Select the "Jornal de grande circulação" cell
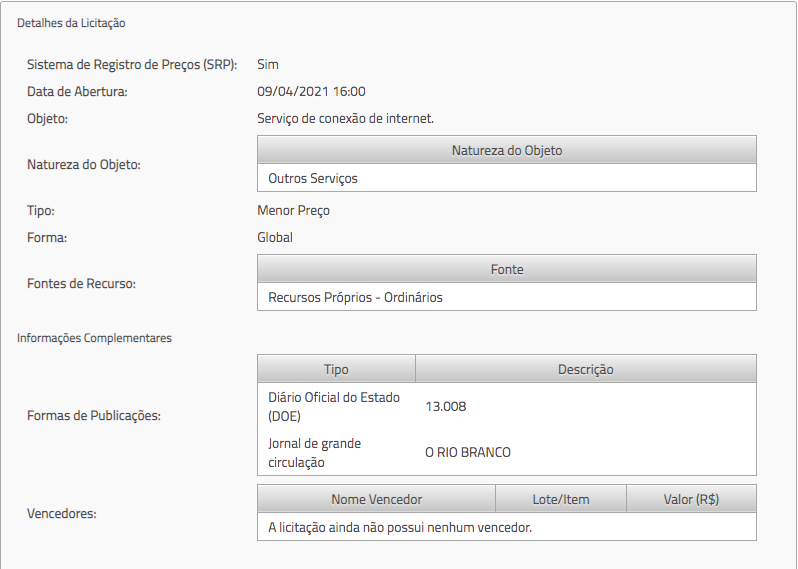 pos(315,452)
